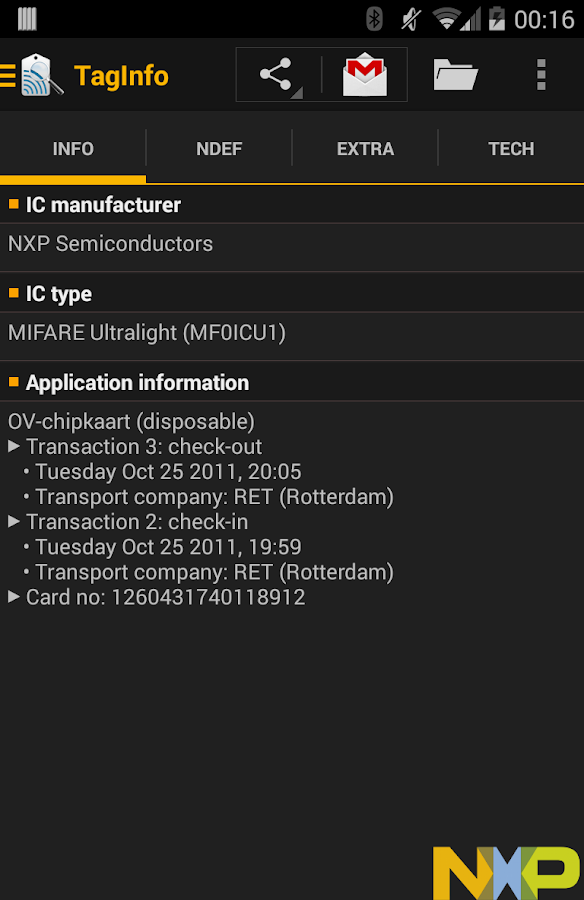Tap the TagInfo NFC scan logo
Screen dimensions: 584x900
(39, 73)
